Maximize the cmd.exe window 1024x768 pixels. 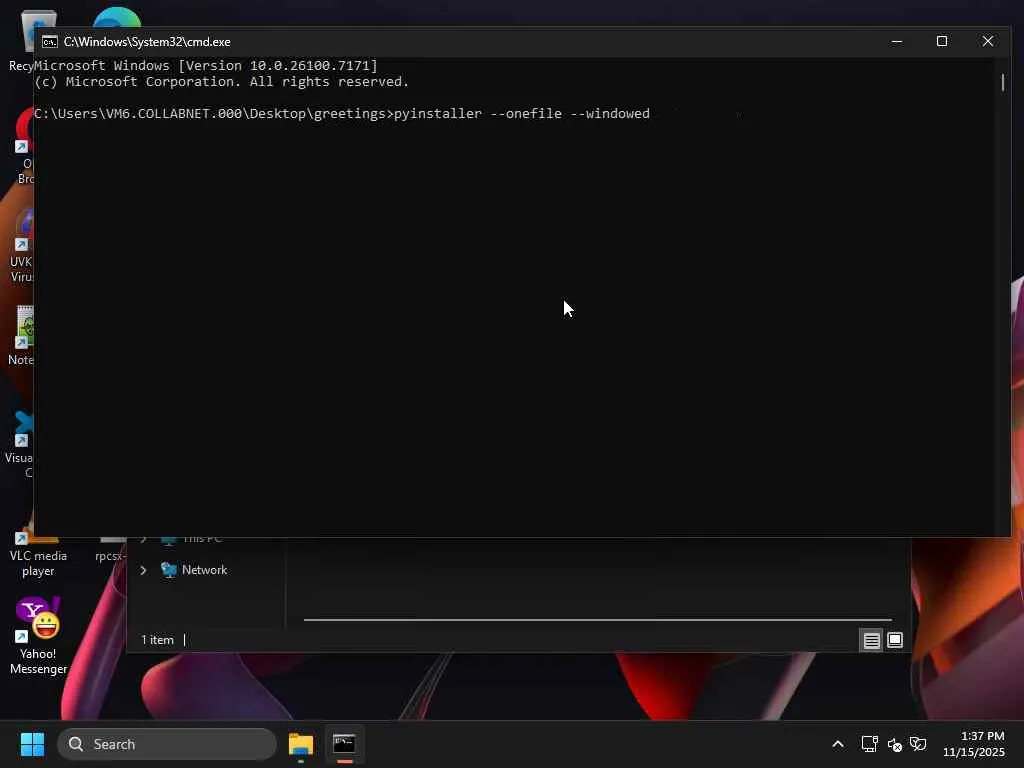pyautogui.click(x=942, y=41)
